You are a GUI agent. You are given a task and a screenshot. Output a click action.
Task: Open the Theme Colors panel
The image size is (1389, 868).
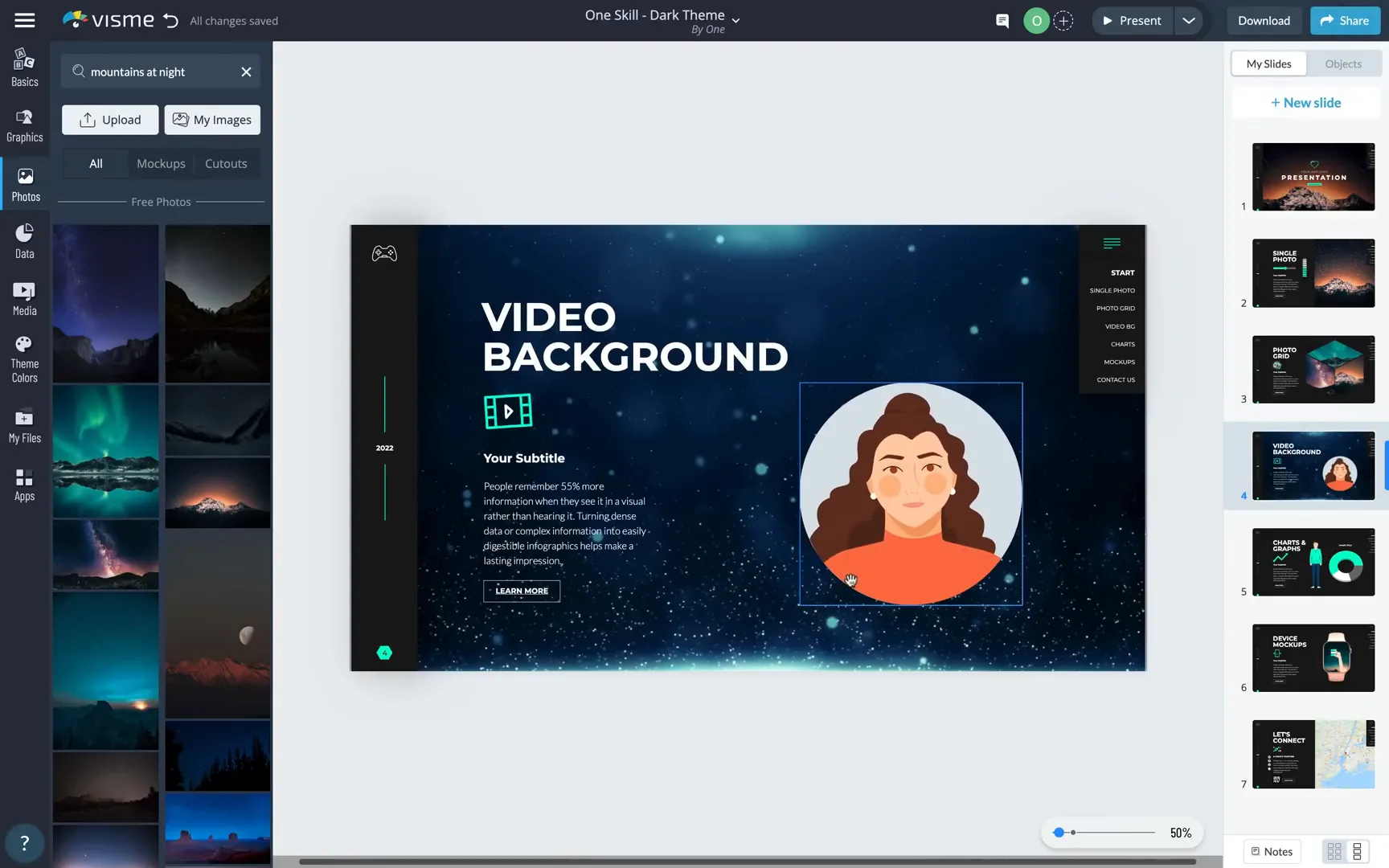click(x=24, y=356)
